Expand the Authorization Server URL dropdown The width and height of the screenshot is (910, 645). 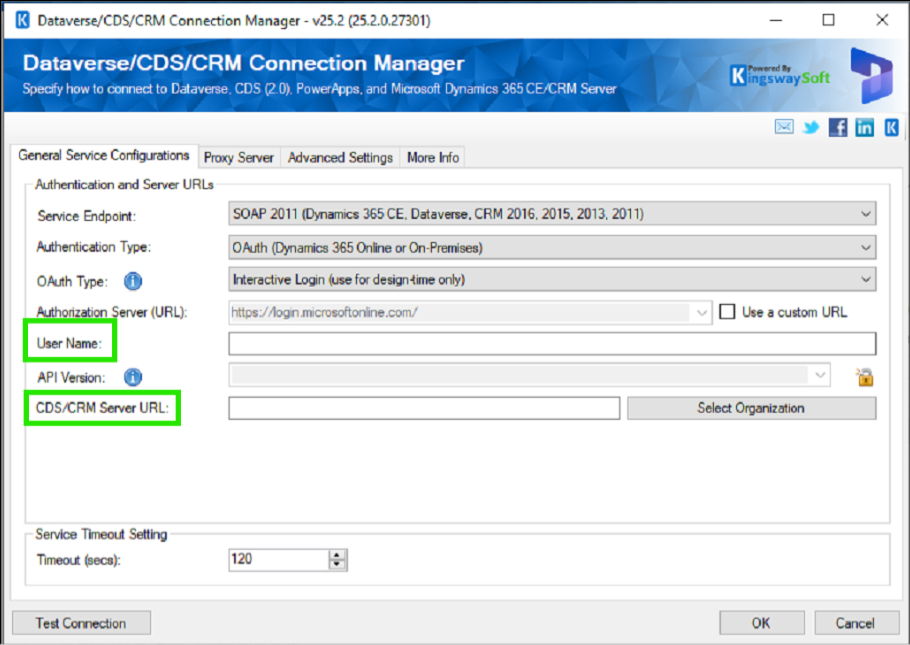point(702,313)
